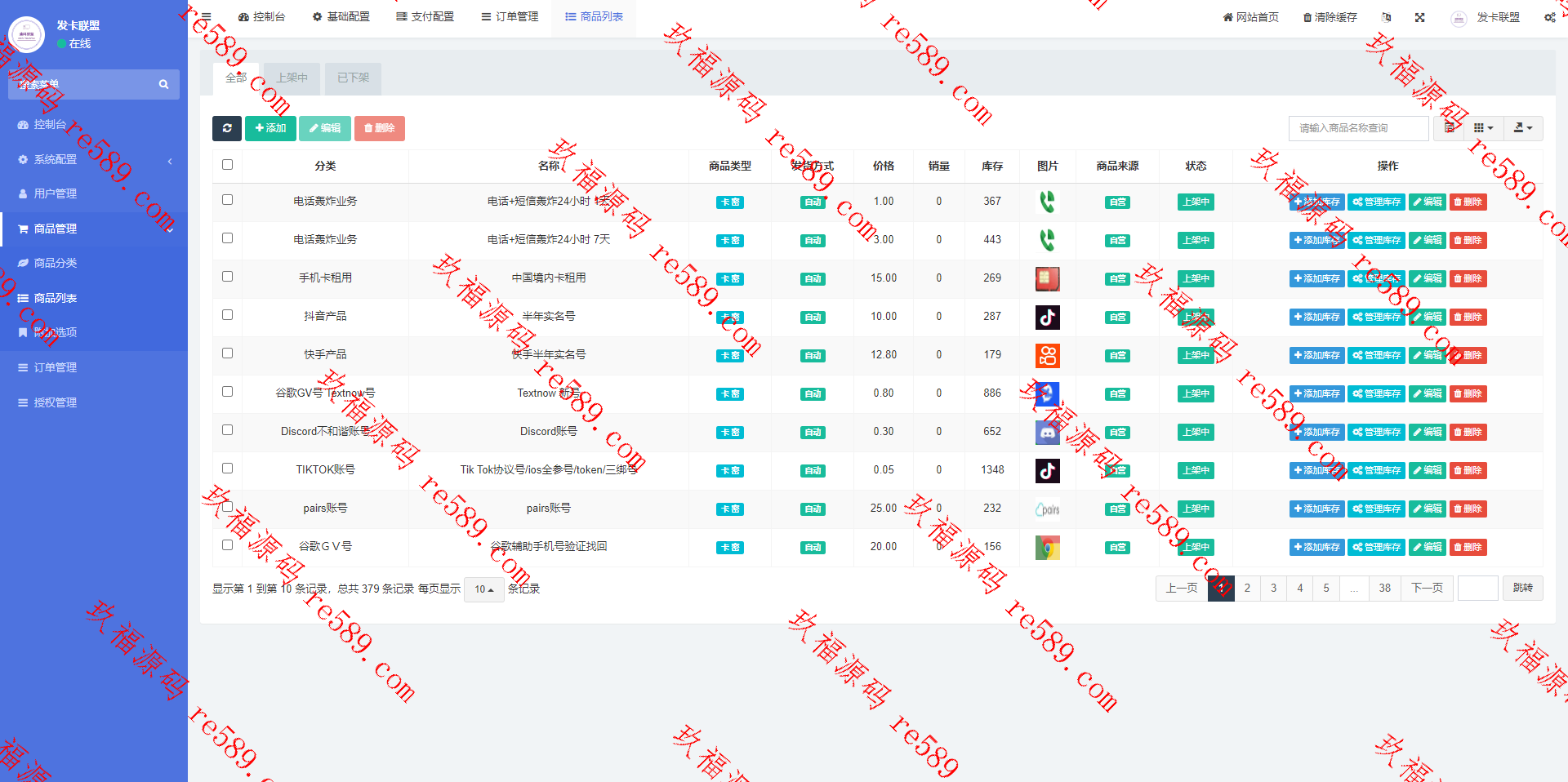Open 商品分类 in the sidebar
Screen dimensions: 1568x782
point(93,263)
